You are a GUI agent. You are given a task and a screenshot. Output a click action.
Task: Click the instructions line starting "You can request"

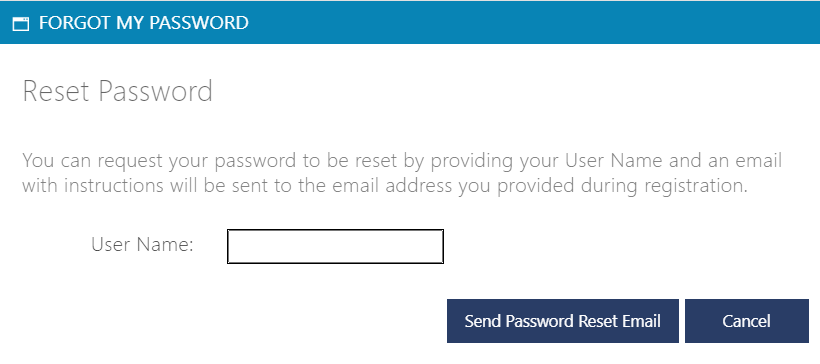pos(402,161)
